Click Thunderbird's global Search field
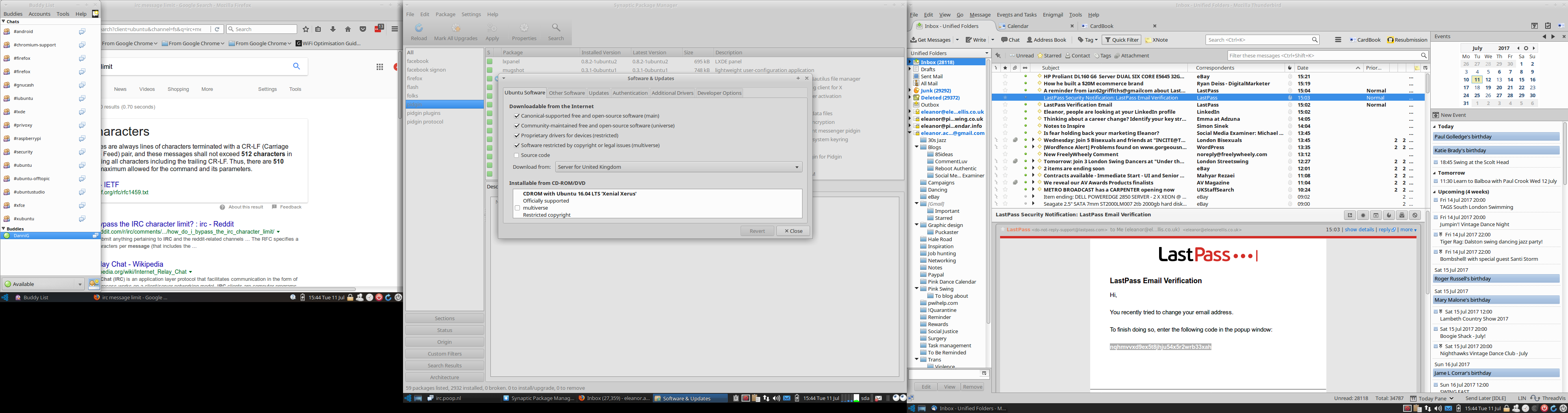Viewport: 1568px width, 413px height. (1263, 40)
